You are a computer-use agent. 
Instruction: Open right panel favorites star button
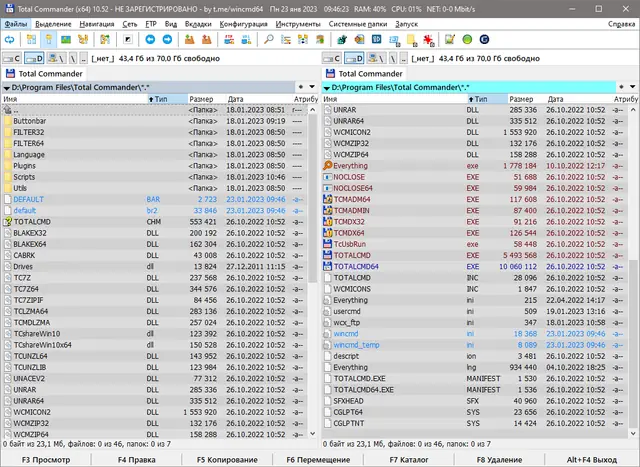click(621, 87)
